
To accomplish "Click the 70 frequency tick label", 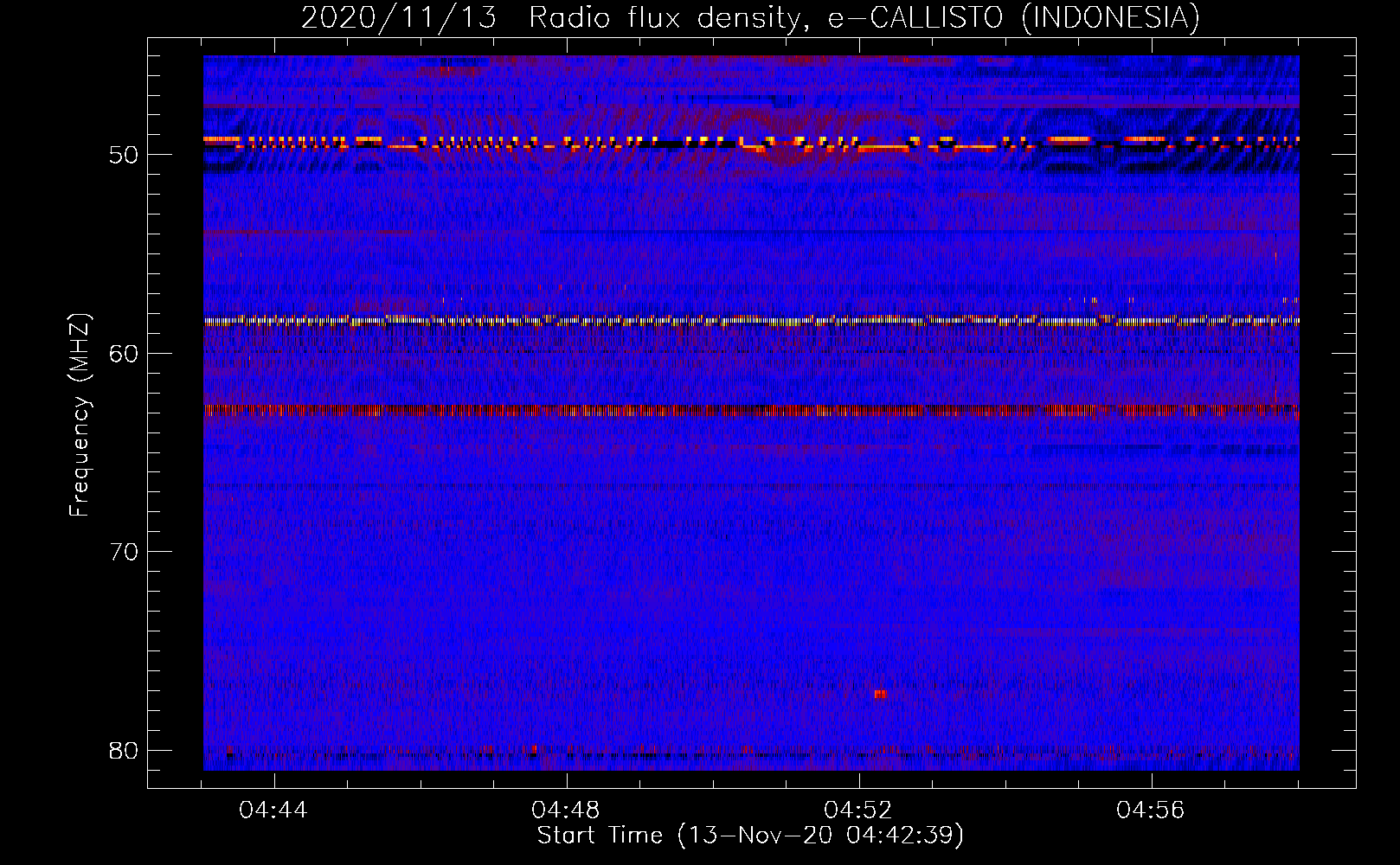I will (124, 552).
